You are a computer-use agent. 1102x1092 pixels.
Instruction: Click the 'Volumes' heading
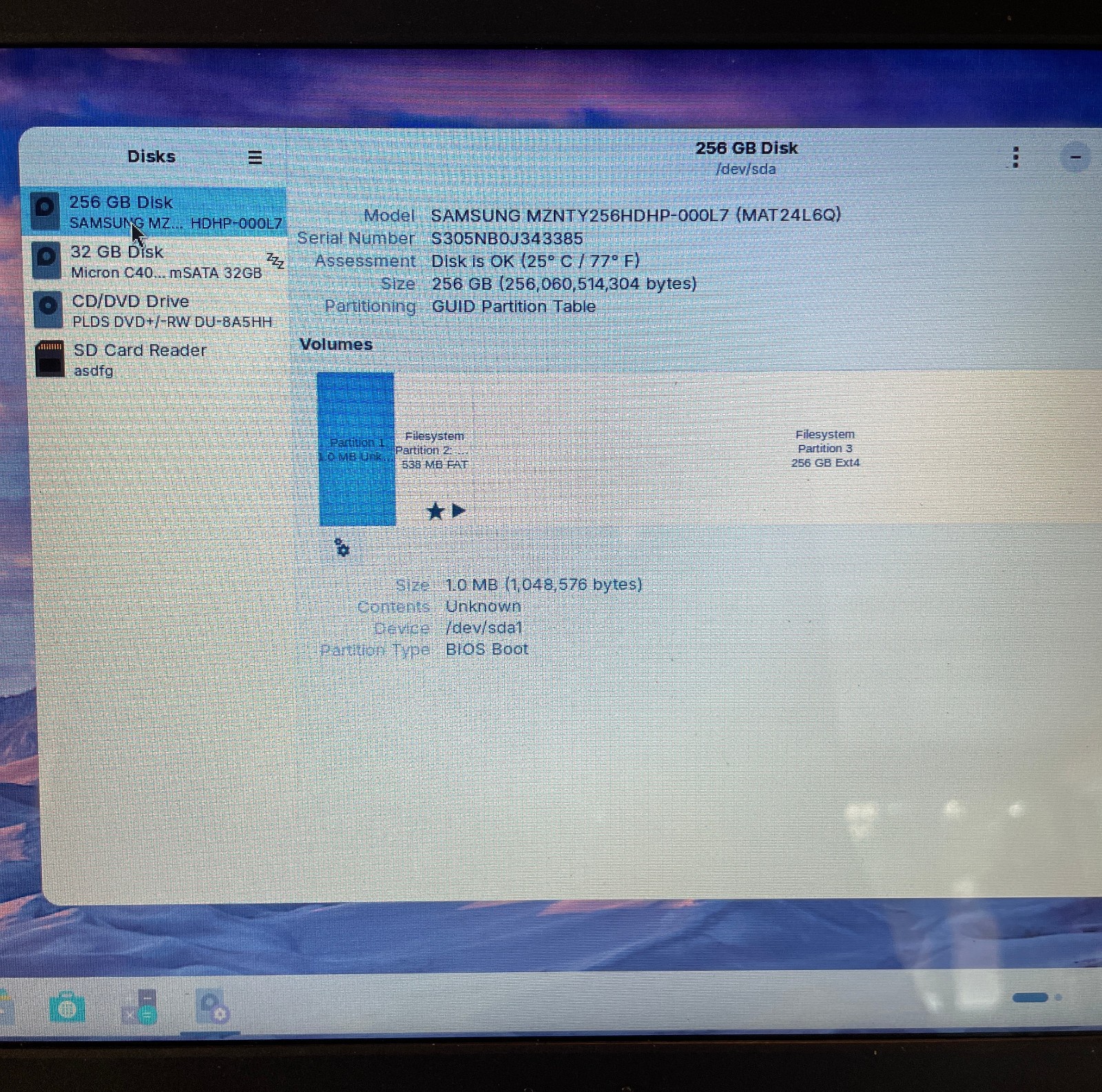(x=336, y=344)
